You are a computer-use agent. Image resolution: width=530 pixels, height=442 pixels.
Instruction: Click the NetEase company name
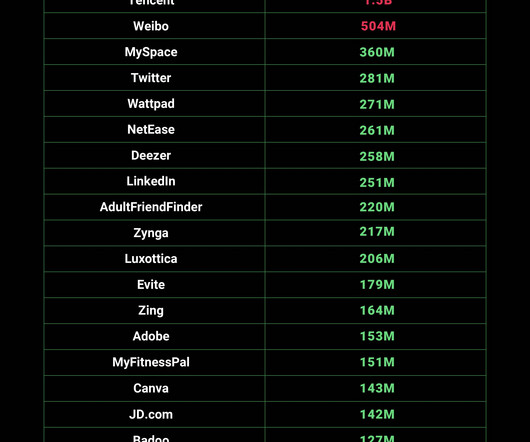click(151, 129)
